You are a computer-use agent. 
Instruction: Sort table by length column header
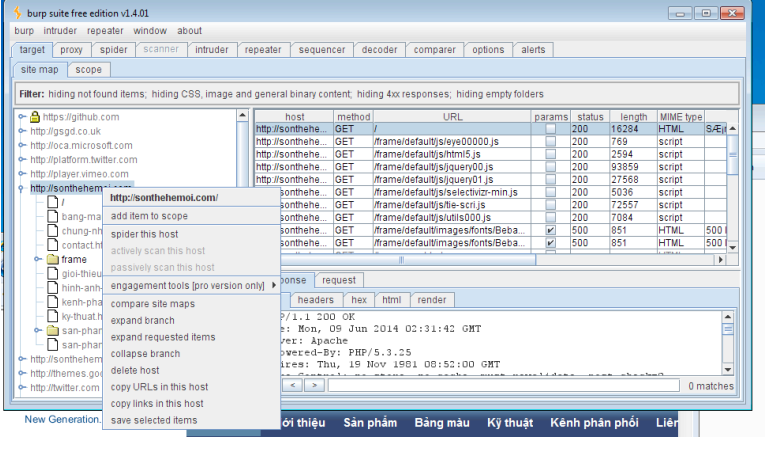pyautogui.click(x=633, y=117)
